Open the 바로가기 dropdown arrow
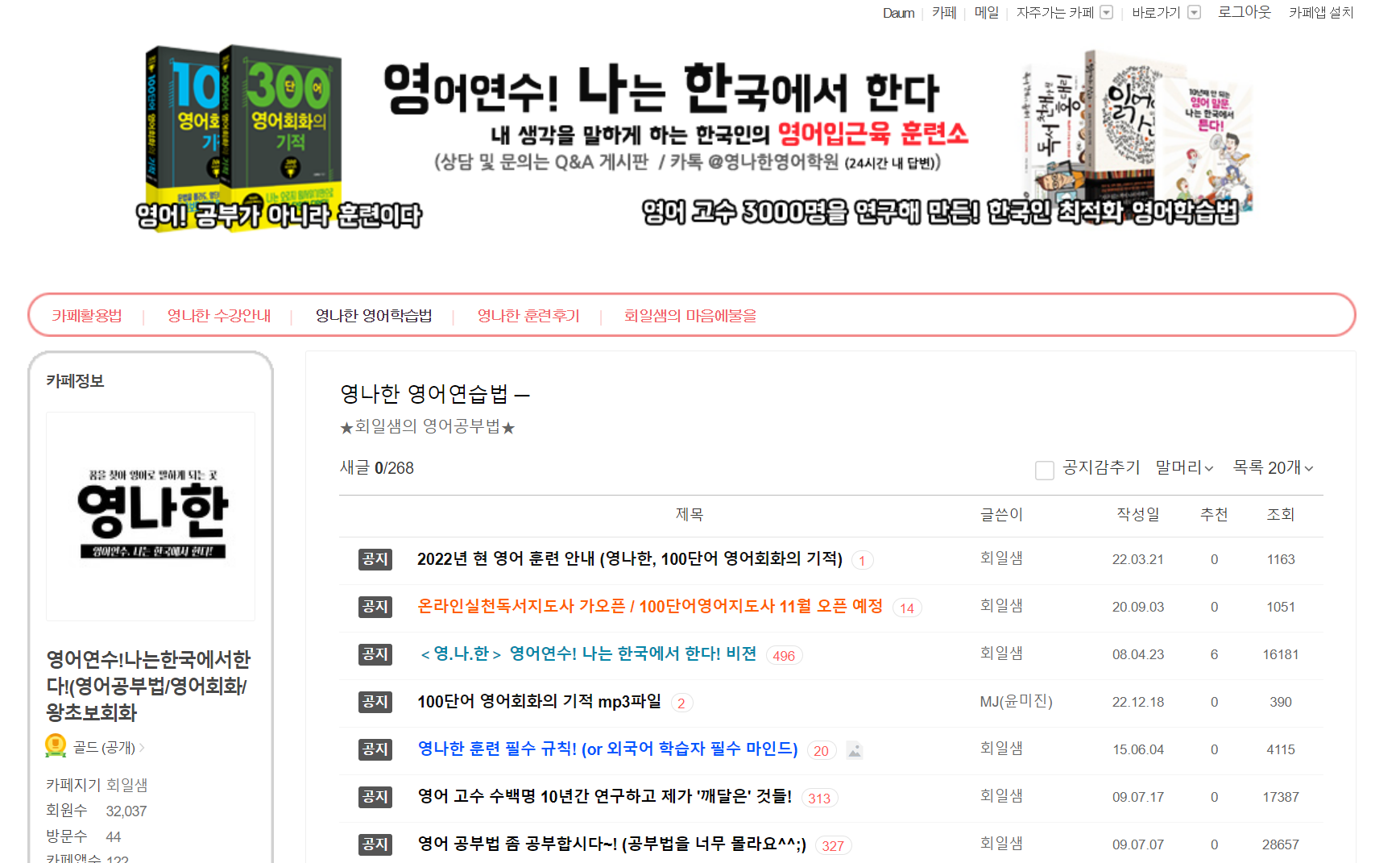The height and width of the screenshot is (863, 1400). [x=1195, y=12]
